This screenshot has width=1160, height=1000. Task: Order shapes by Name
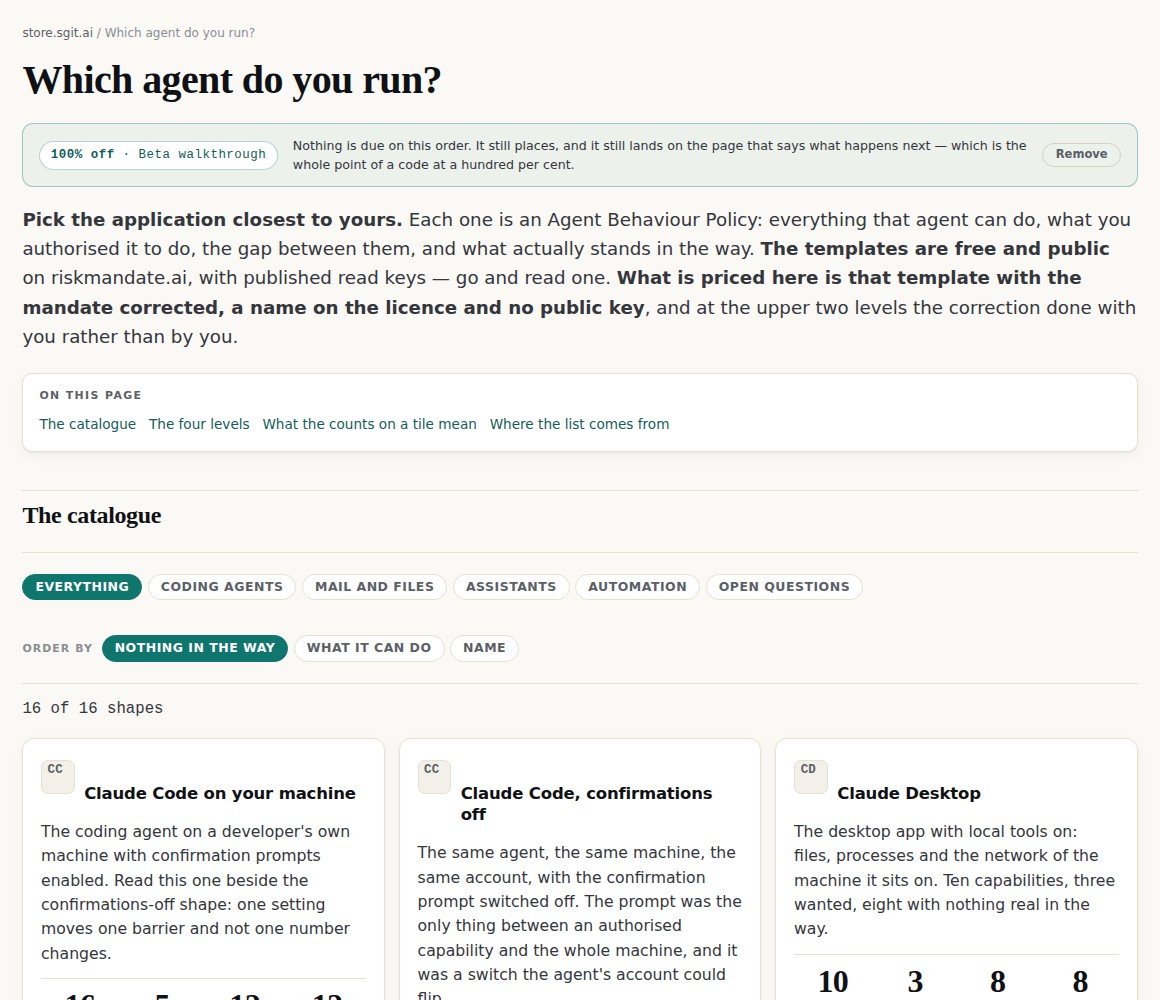coord(485,648)
